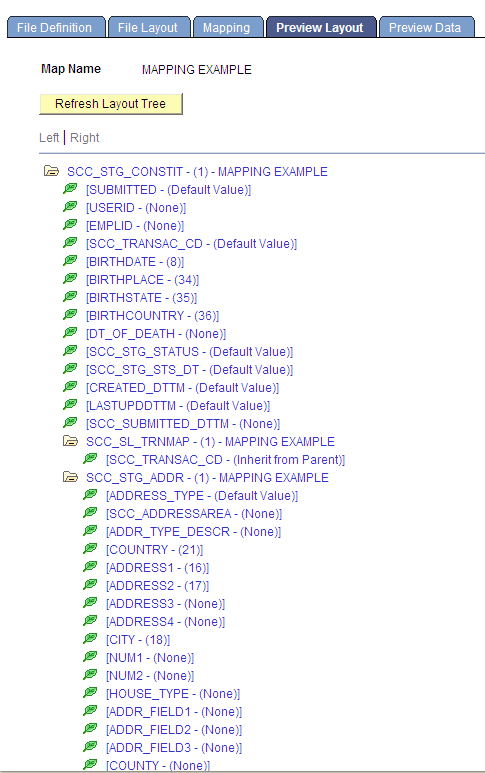This screenshot has width=485, height=773.
Task: Click the Right navigation link
Action: (85, 138)
